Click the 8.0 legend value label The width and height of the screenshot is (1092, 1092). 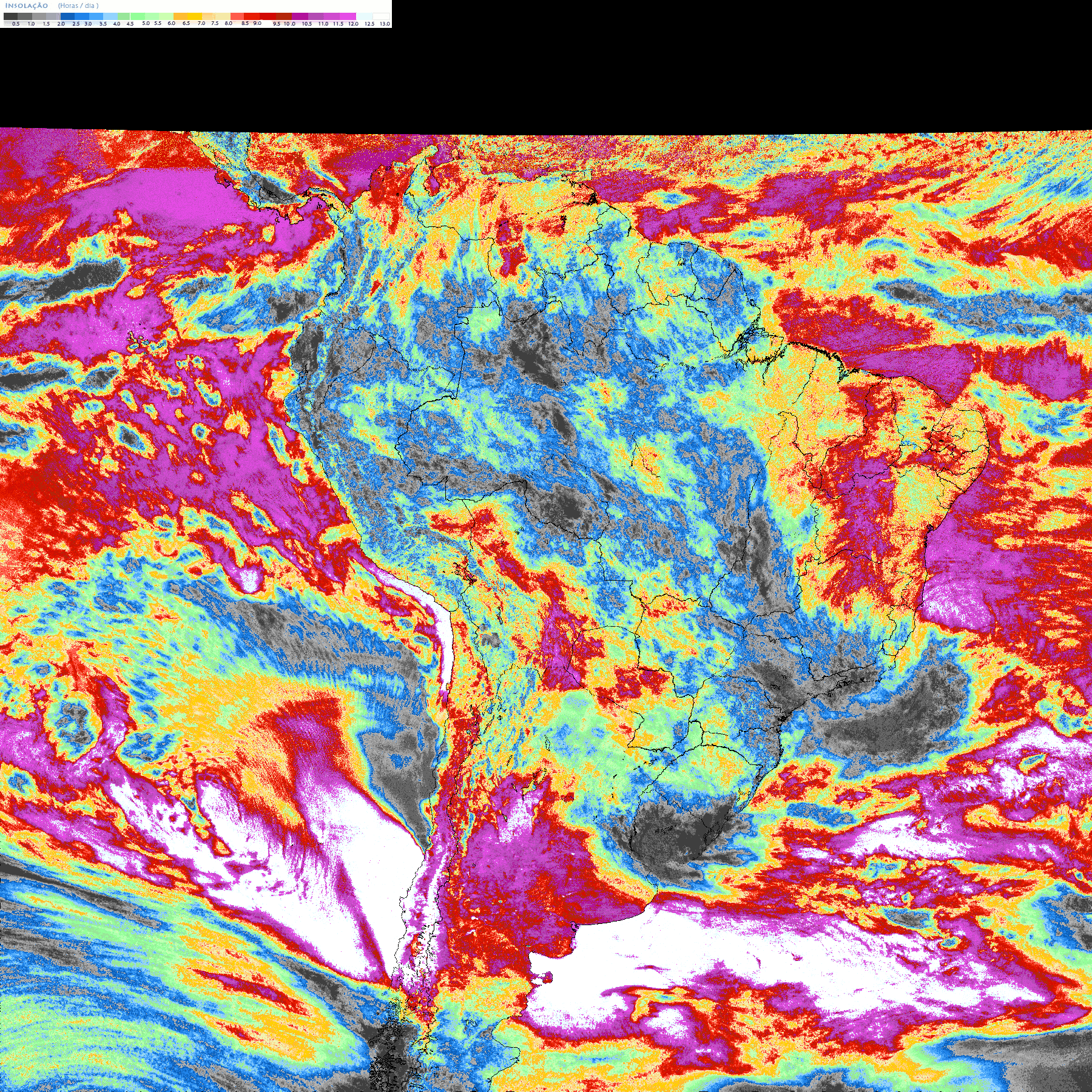tap(228, 24)
